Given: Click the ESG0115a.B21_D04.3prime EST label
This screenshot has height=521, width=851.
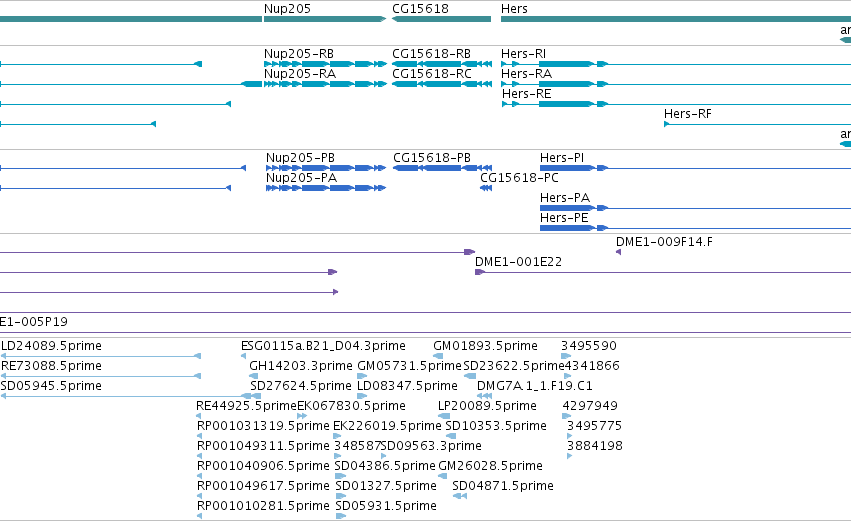Looking at the screenshot, I should 323,346.
